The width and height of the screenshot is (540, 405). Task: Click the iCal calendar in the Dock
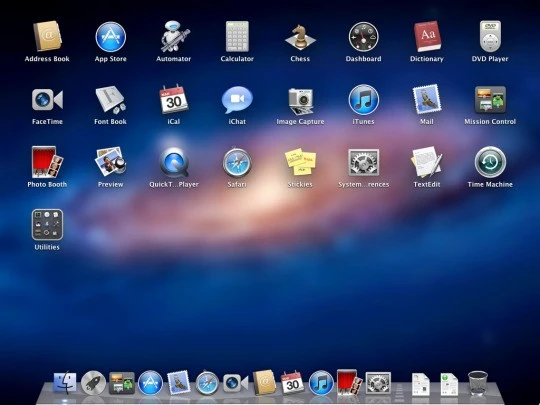(292, 382)
